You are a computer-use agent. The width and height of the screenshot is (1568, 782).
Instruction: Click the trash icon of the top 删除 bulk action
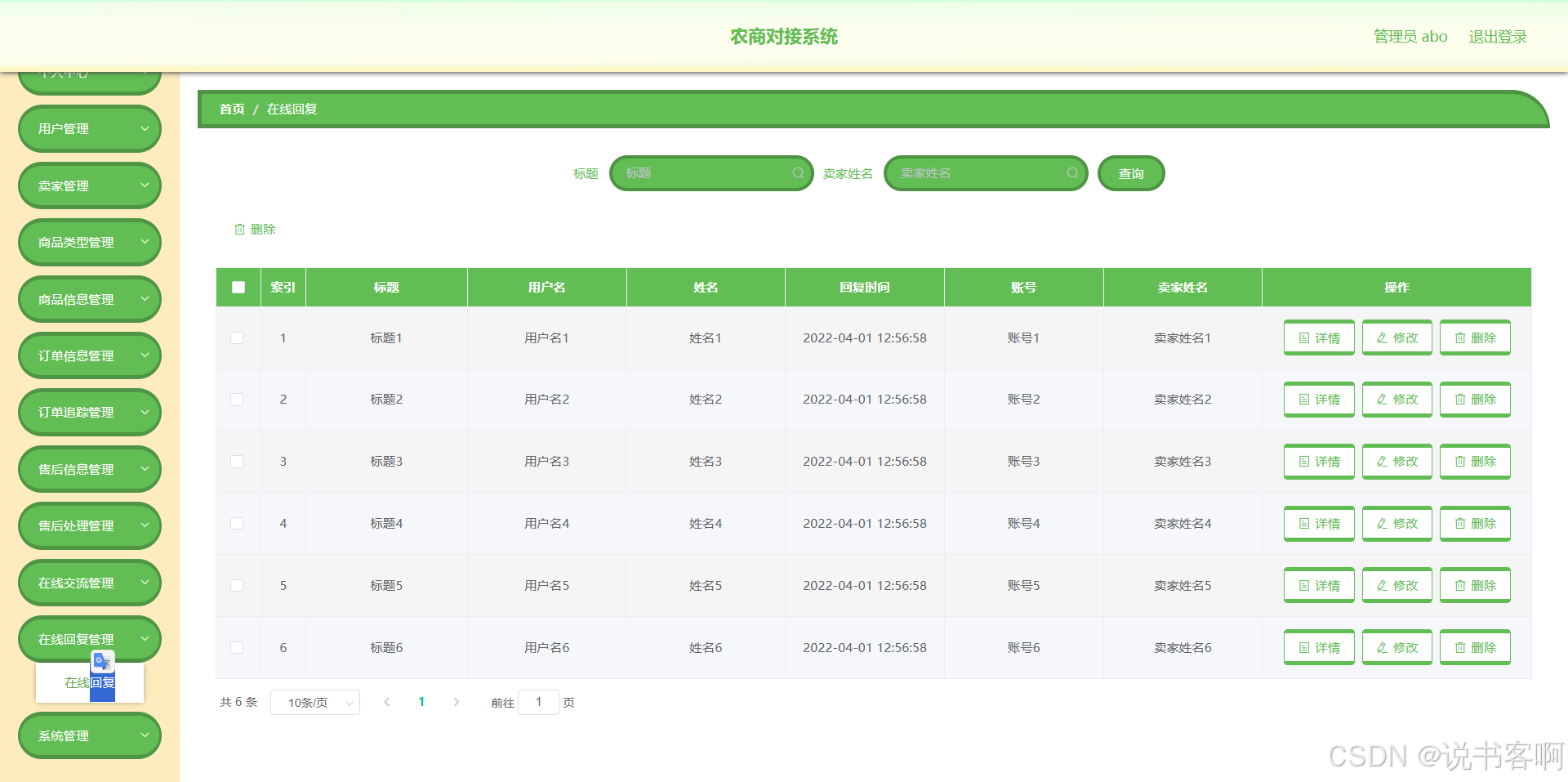239,230
